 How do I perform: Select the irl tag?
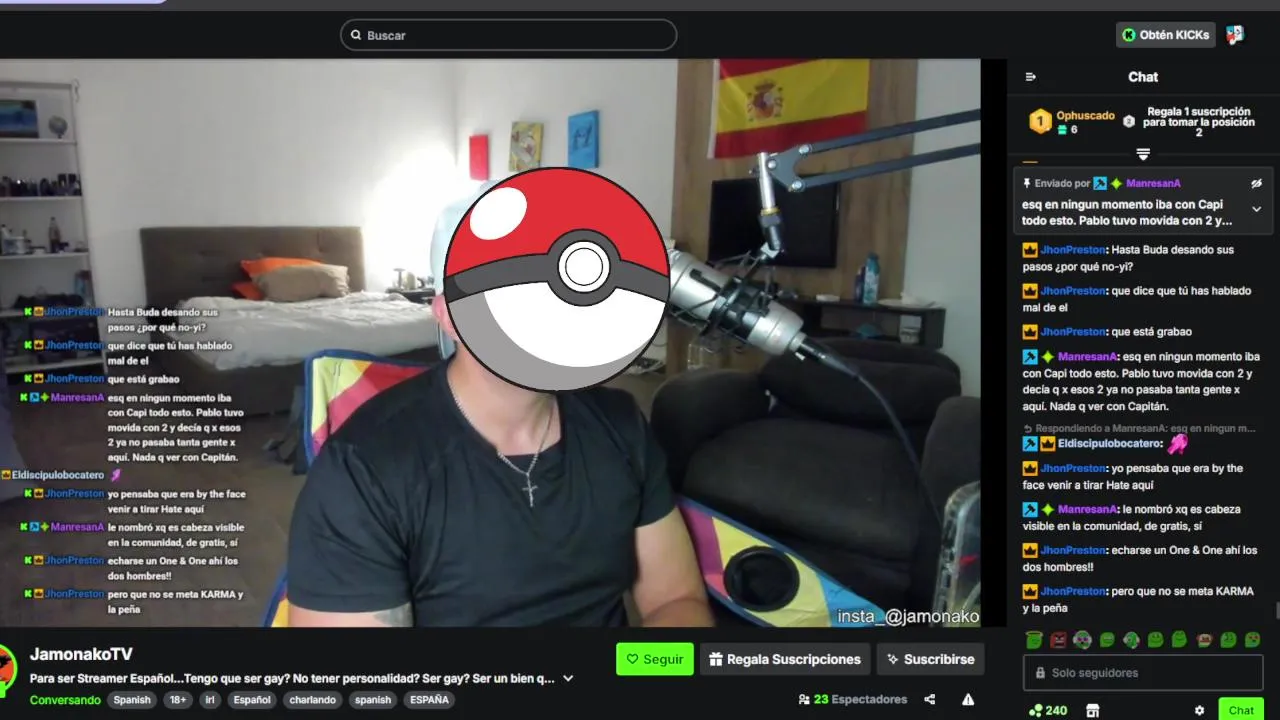211,700
